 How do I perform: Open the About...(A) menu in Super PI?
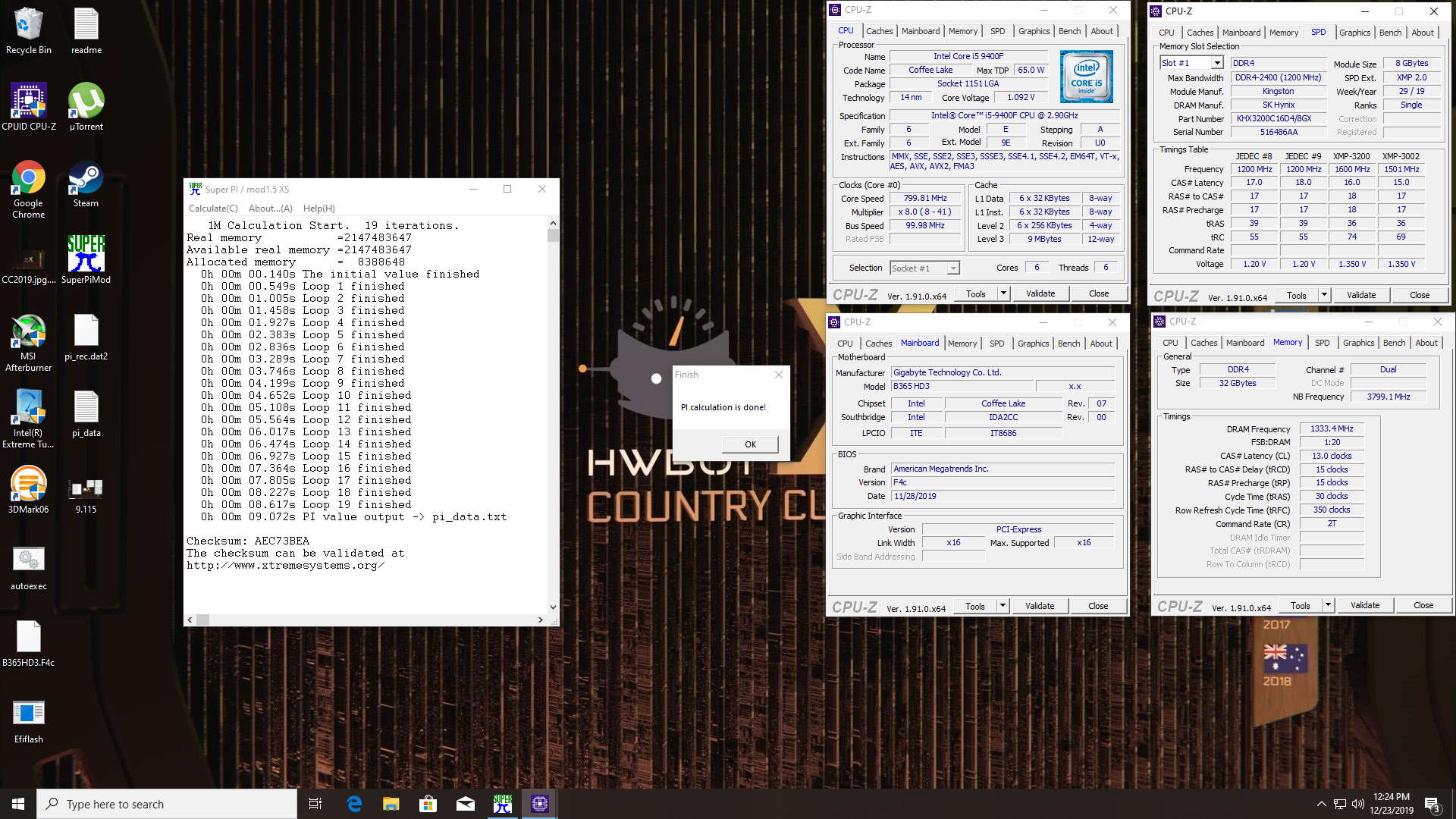[x=271, y=209]
